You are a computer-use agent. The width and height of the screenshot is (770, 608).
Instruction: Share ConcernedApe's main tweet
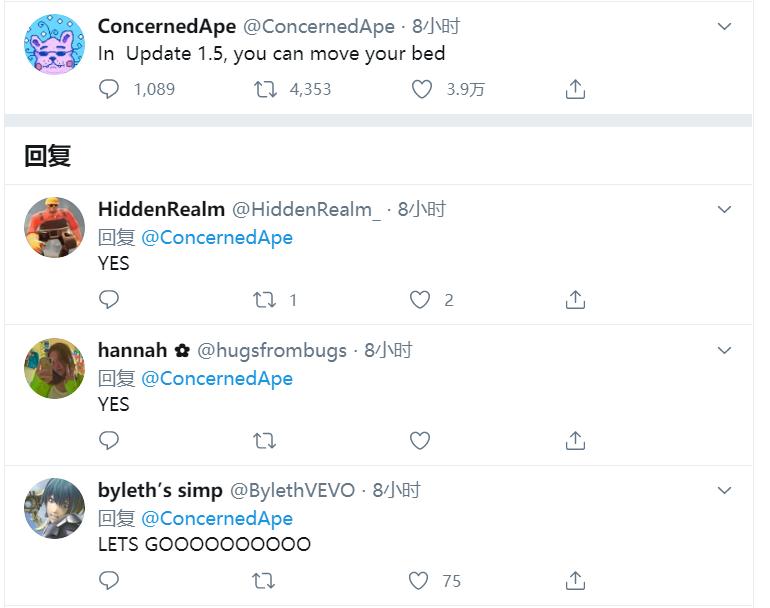575,89
